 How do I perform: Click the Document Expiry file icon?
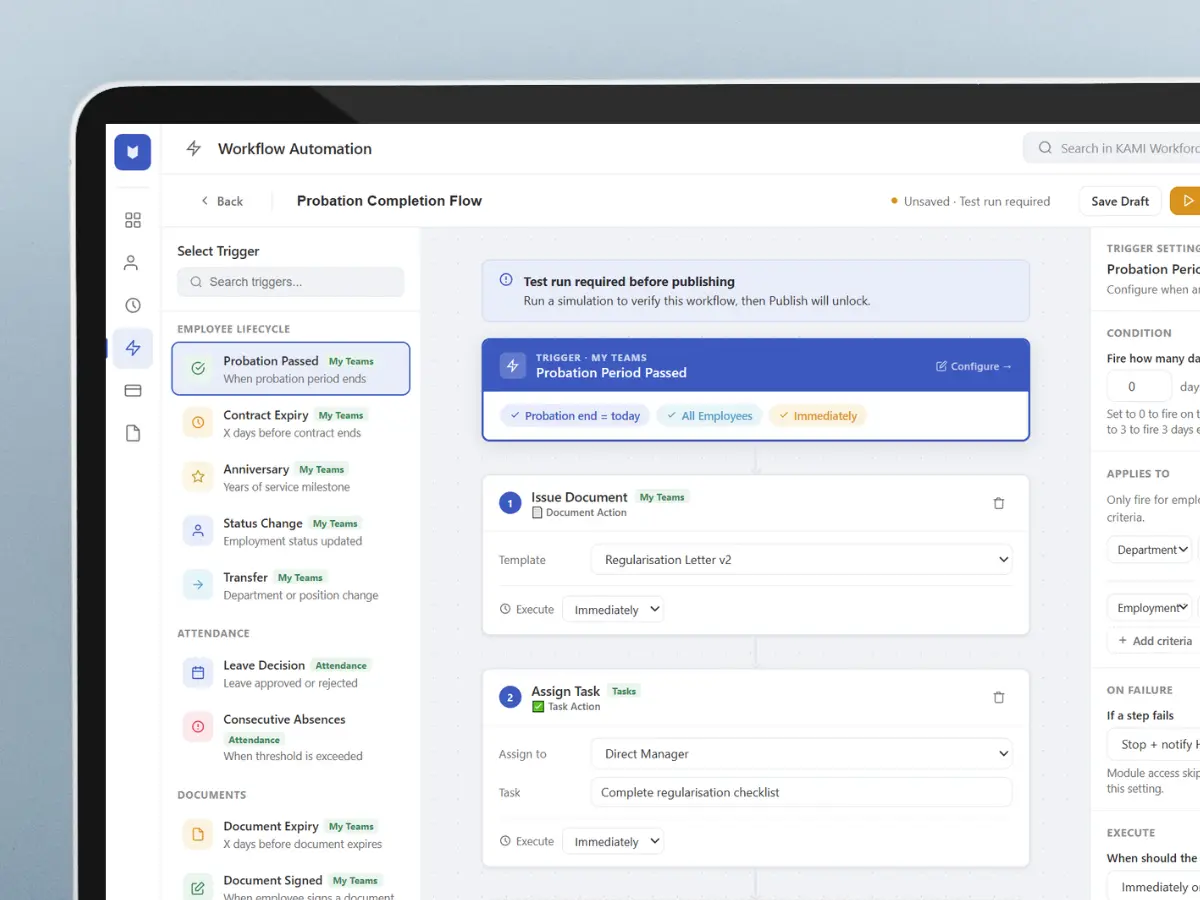click(198, 834)
